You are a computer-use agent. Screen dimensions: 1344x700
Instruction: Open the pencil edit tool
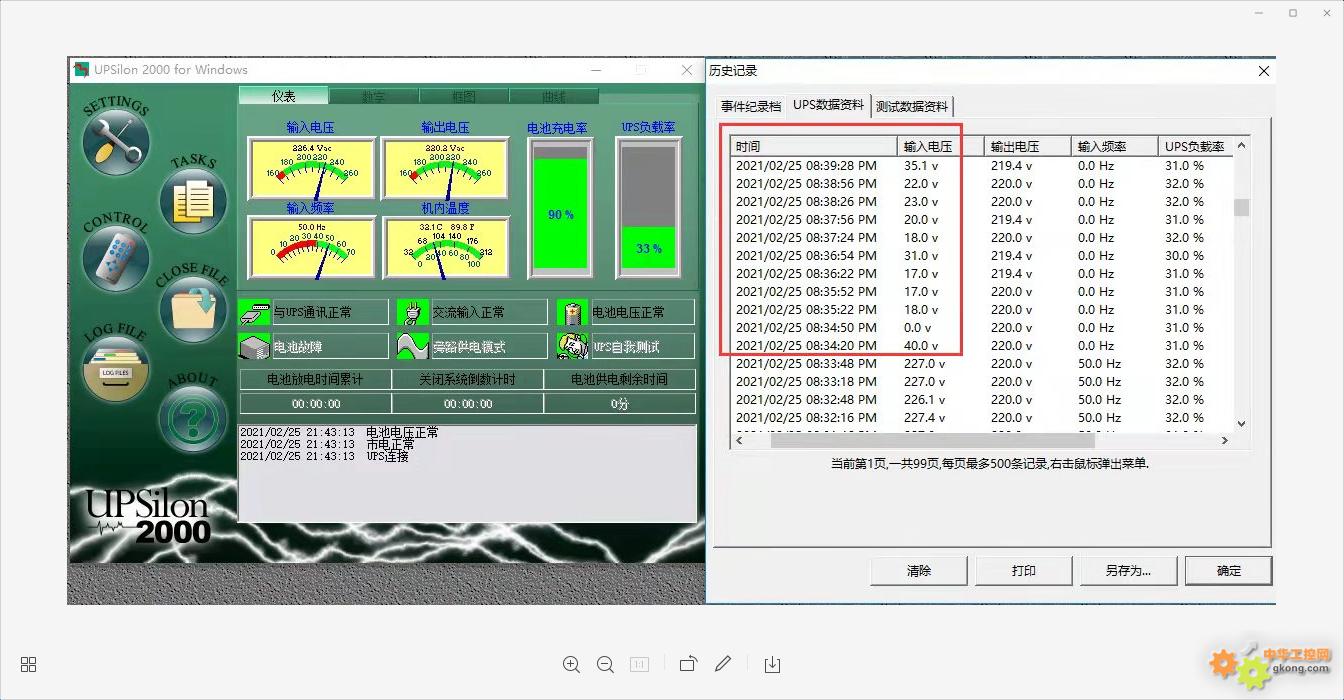723,664
